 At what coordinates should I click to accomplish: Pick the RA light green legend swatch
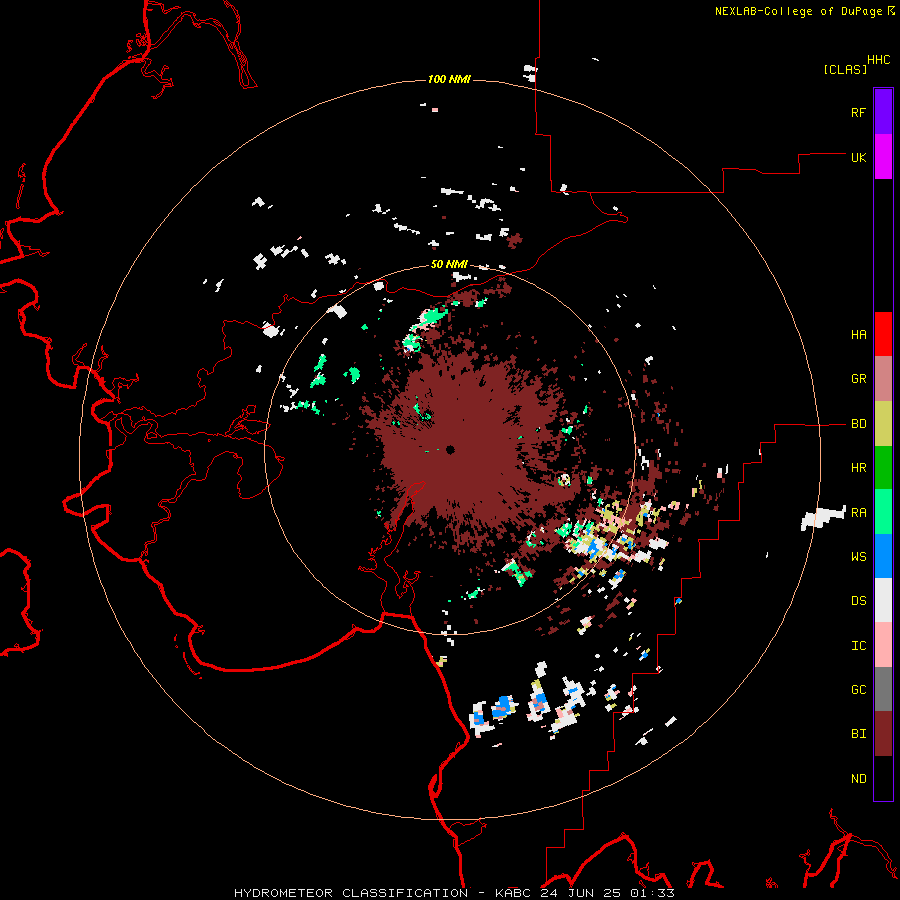tap(883, 512)
